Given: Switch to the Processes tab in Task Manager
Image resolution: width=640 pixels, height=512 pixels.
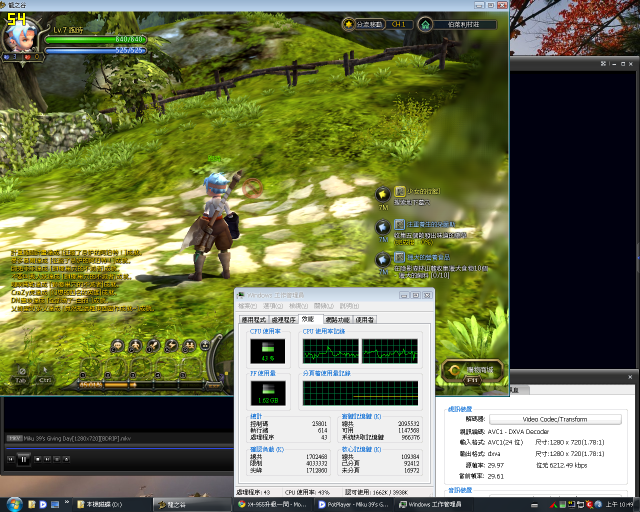Looking at the screenshot, I should point(284,320).
